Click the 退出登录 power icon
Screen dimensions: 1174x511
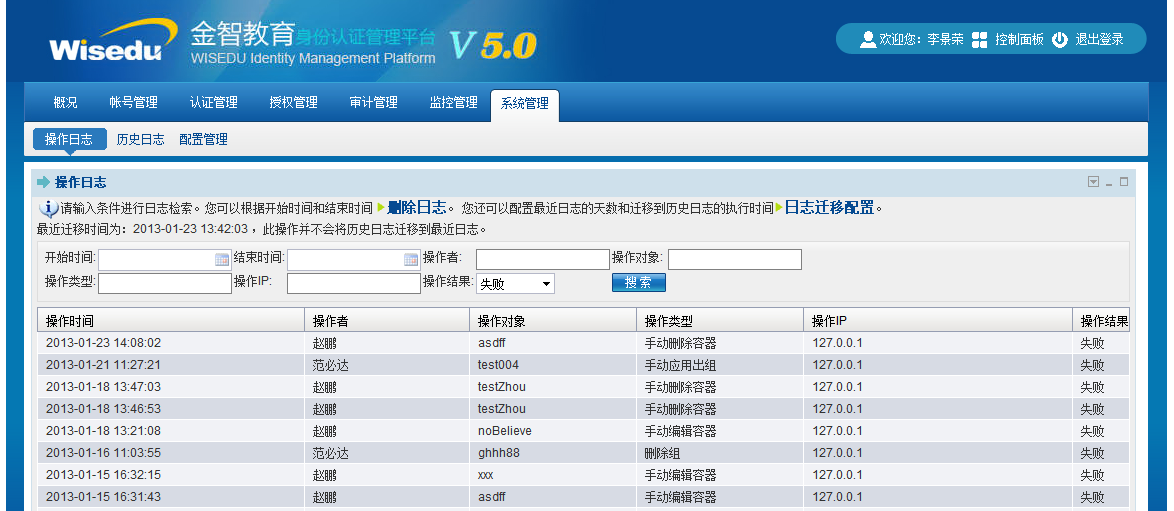click(x=1060, y=39)
